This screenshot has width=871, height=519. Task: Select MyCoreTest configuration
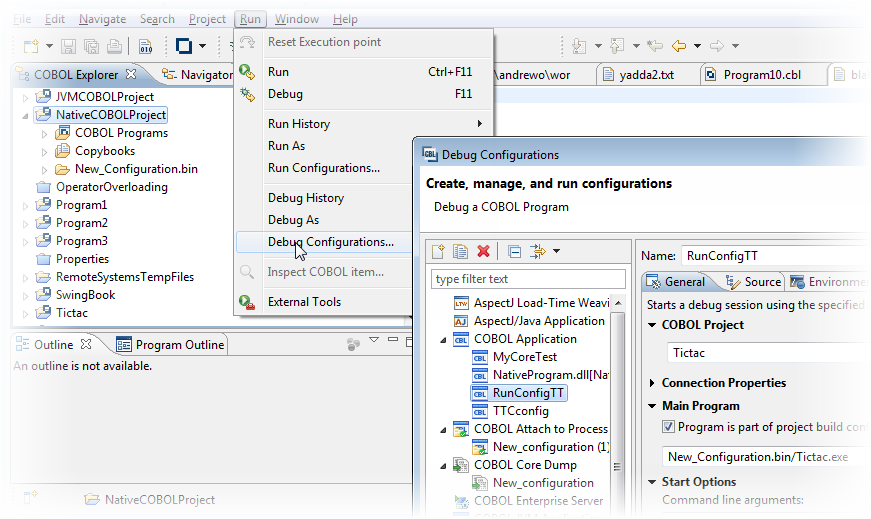click(524, 357)
